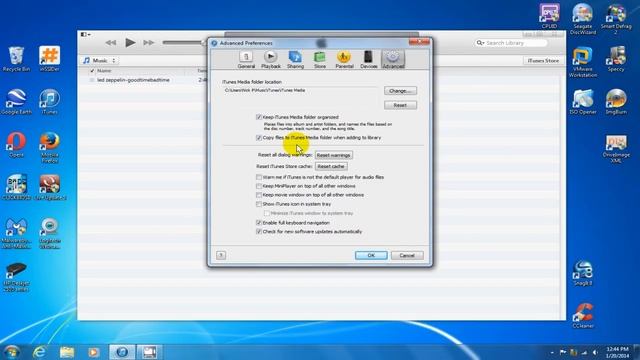Open Windows Media Player from the taskbar
This screenshot has height=360, width=640.
point(93,352)
